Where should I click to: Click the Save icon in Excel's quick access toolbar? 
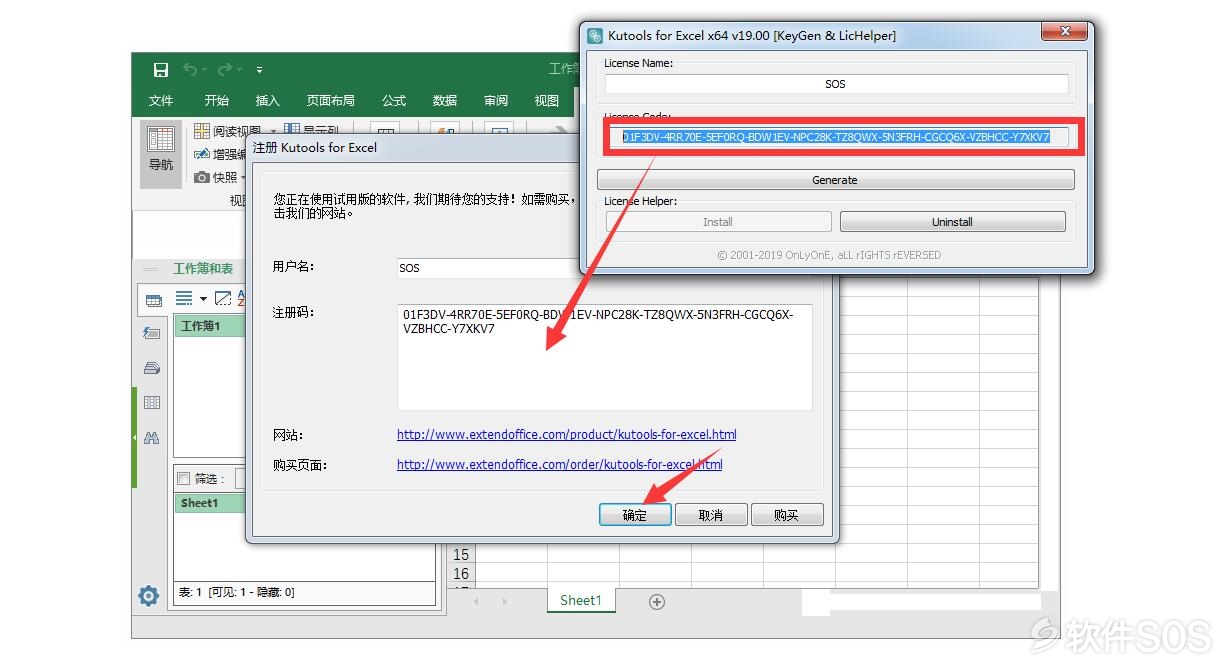(x=161, y=70)
